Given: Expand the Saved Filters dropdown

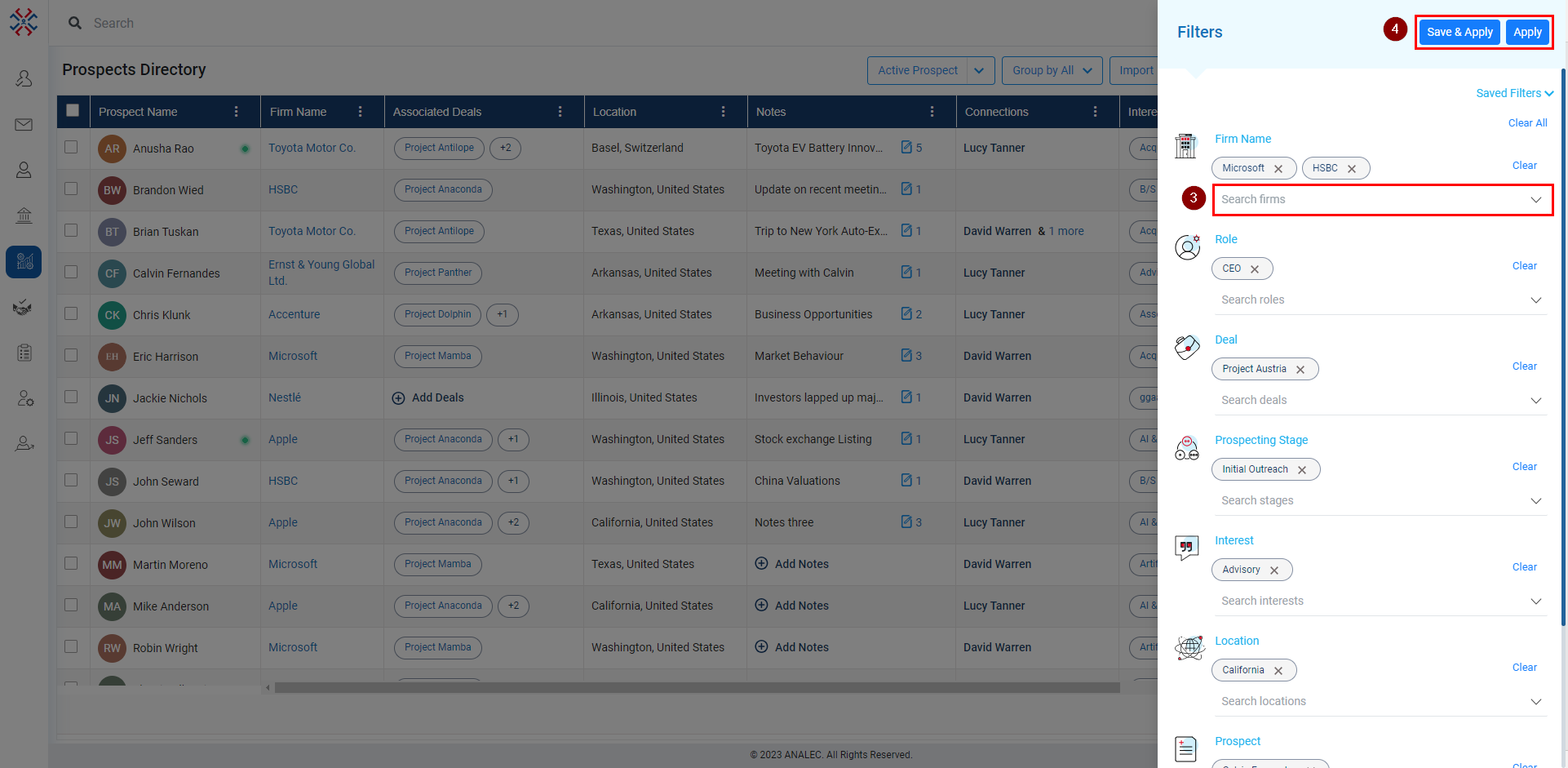Looking at the screenshot, I should [1514, 93].
